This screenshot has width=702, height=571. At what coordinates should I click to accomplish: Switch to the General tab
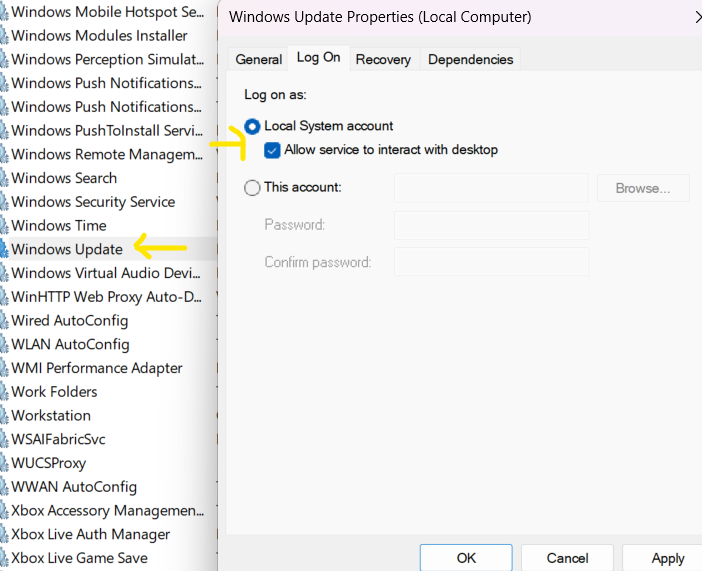tap(258, 60)
